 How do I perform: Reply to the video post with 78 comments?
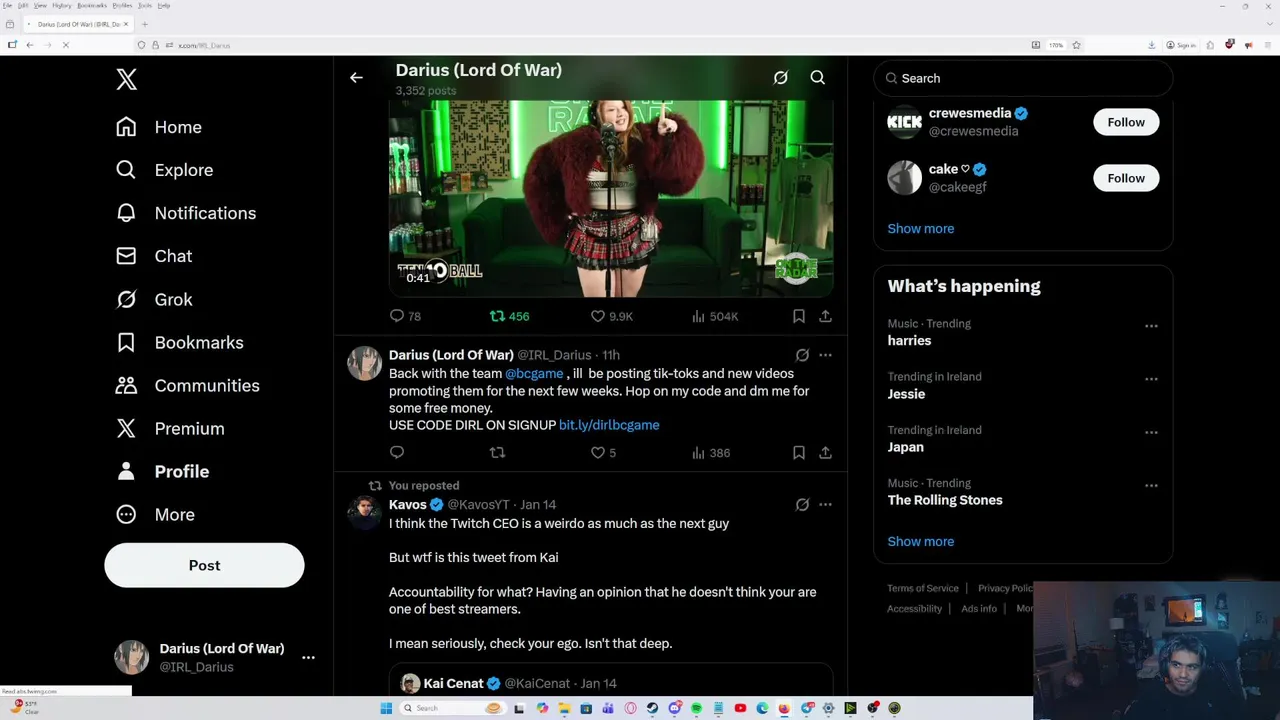405,316
